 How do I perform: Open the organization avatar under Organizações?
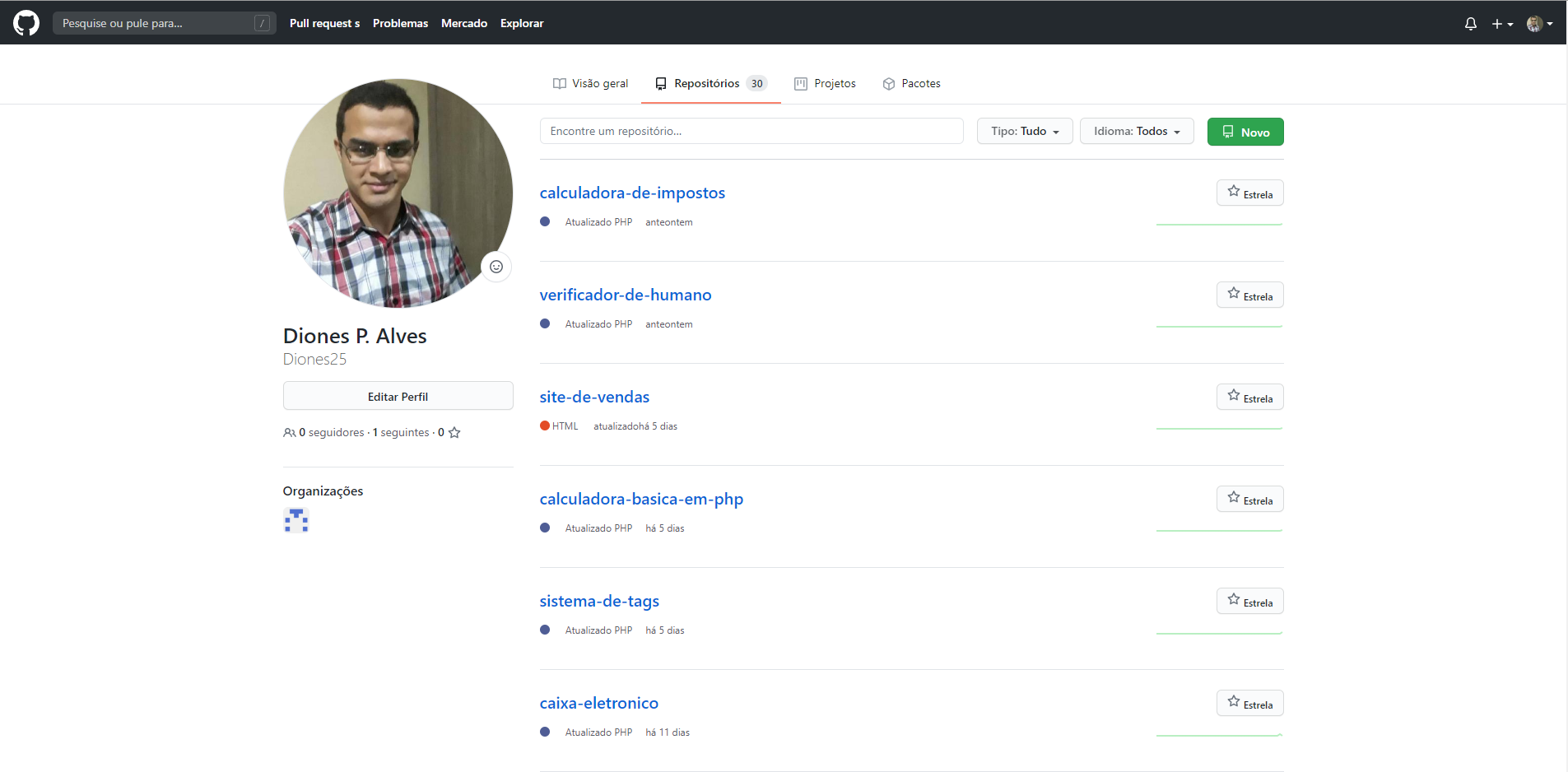point(296,520)
